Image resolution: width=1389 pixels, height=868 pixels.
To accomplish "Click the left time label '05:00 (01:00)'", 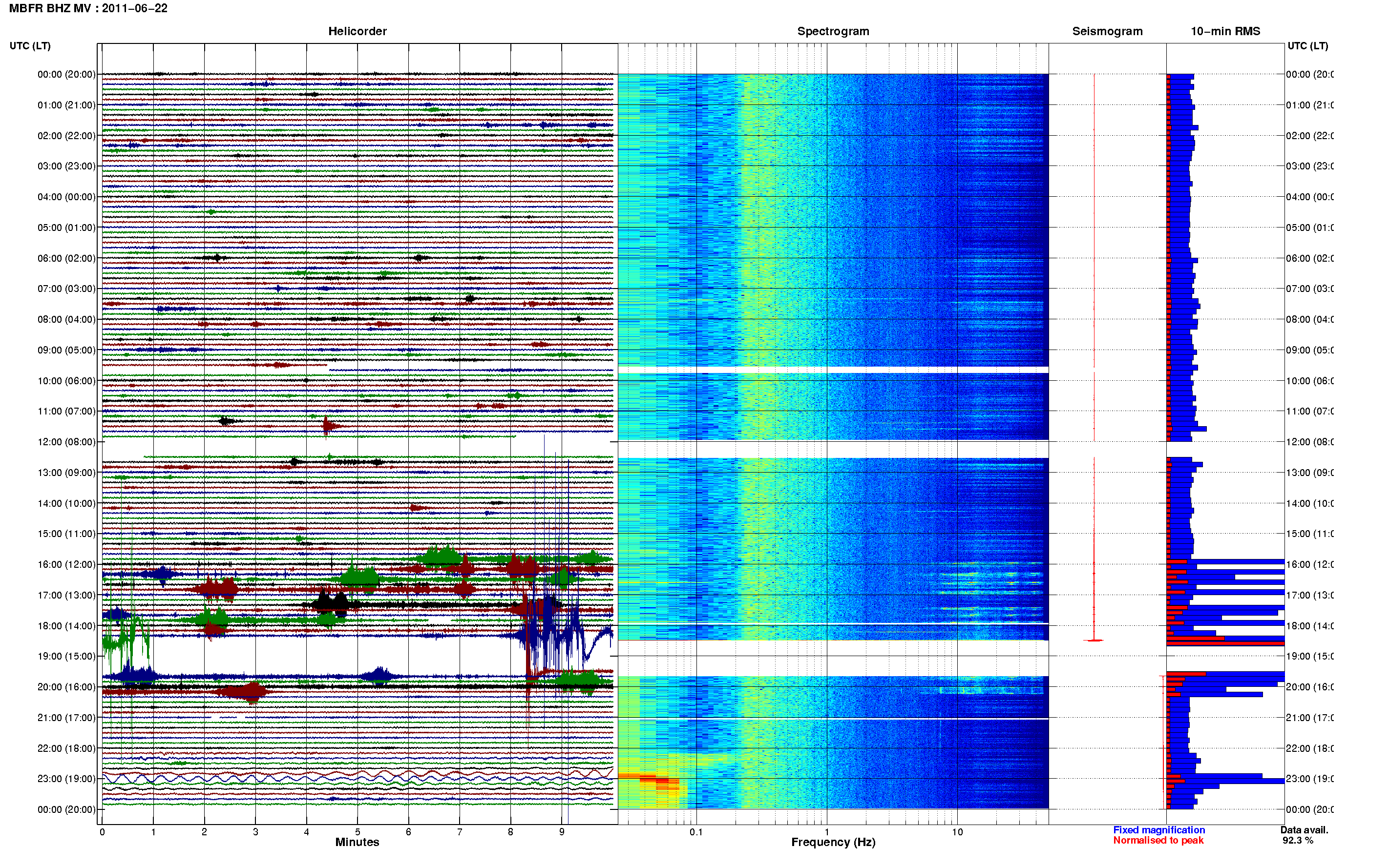I will tap(66, 227).
